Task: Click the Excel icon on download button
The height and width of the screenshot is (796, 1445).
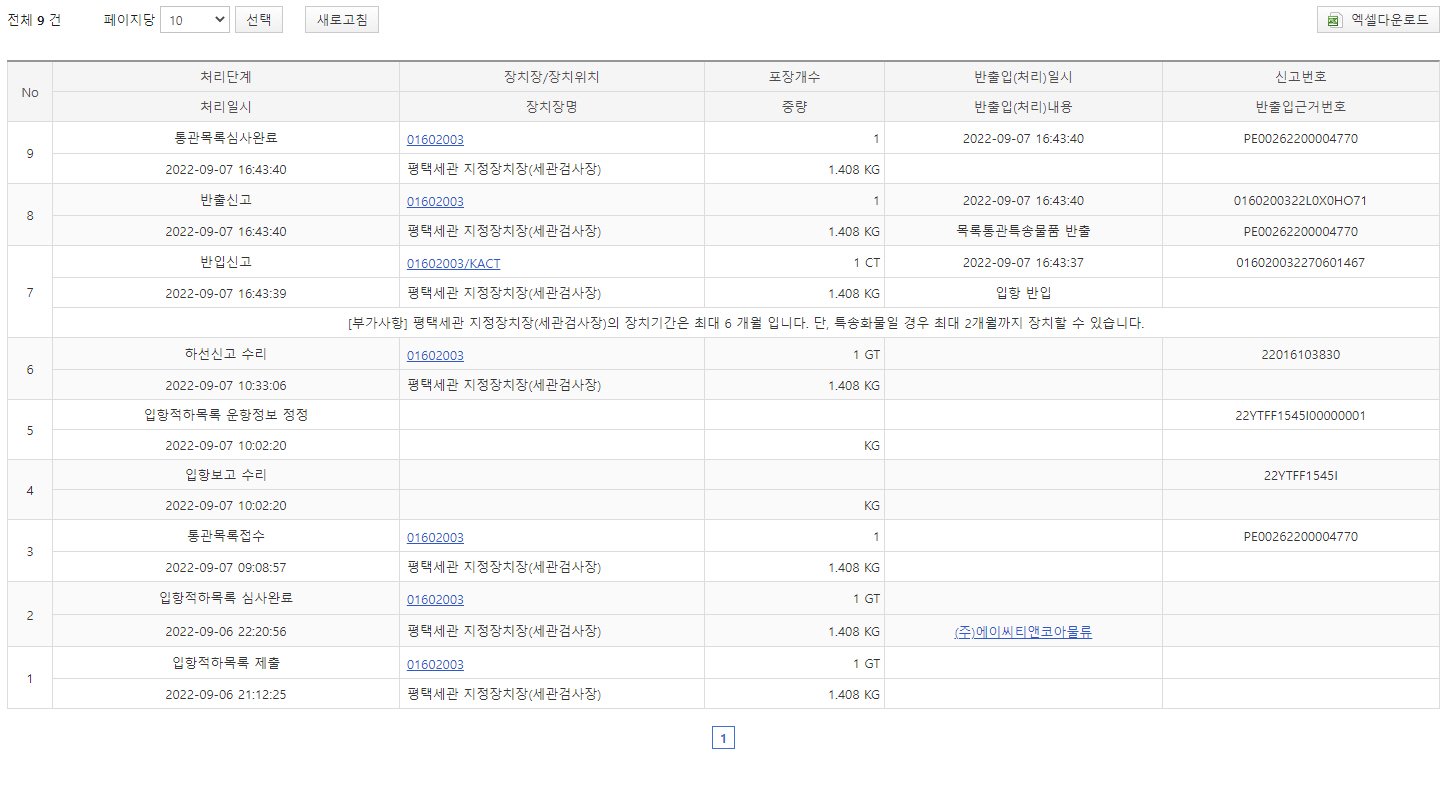Action: click(1333, 20)
